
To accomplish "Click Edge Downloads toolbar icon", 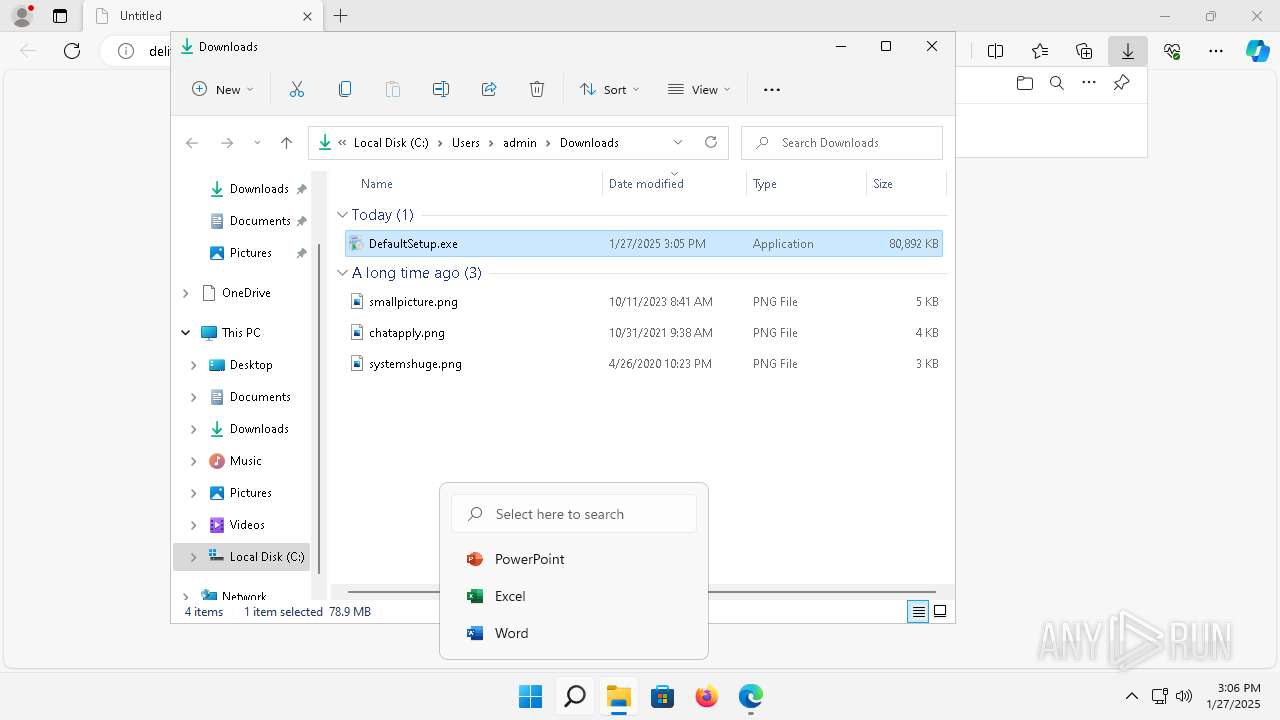I will (1128, 51).
